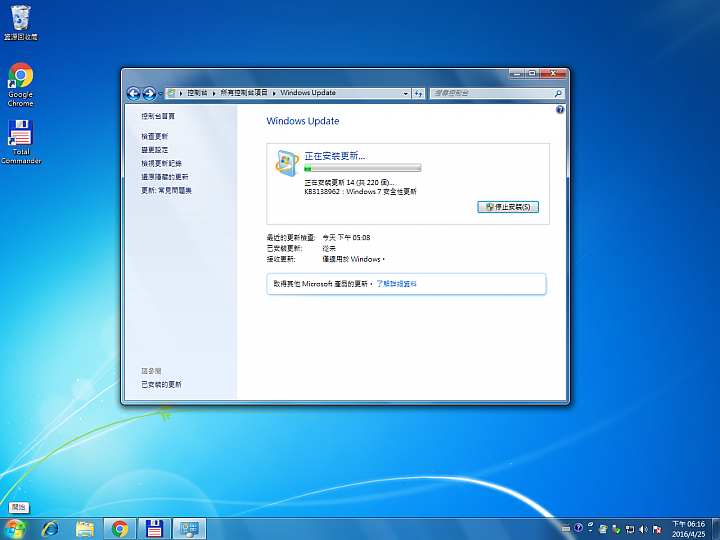
Task: Click the Windows Update shield icon in panel
Action: pos(287,163)
